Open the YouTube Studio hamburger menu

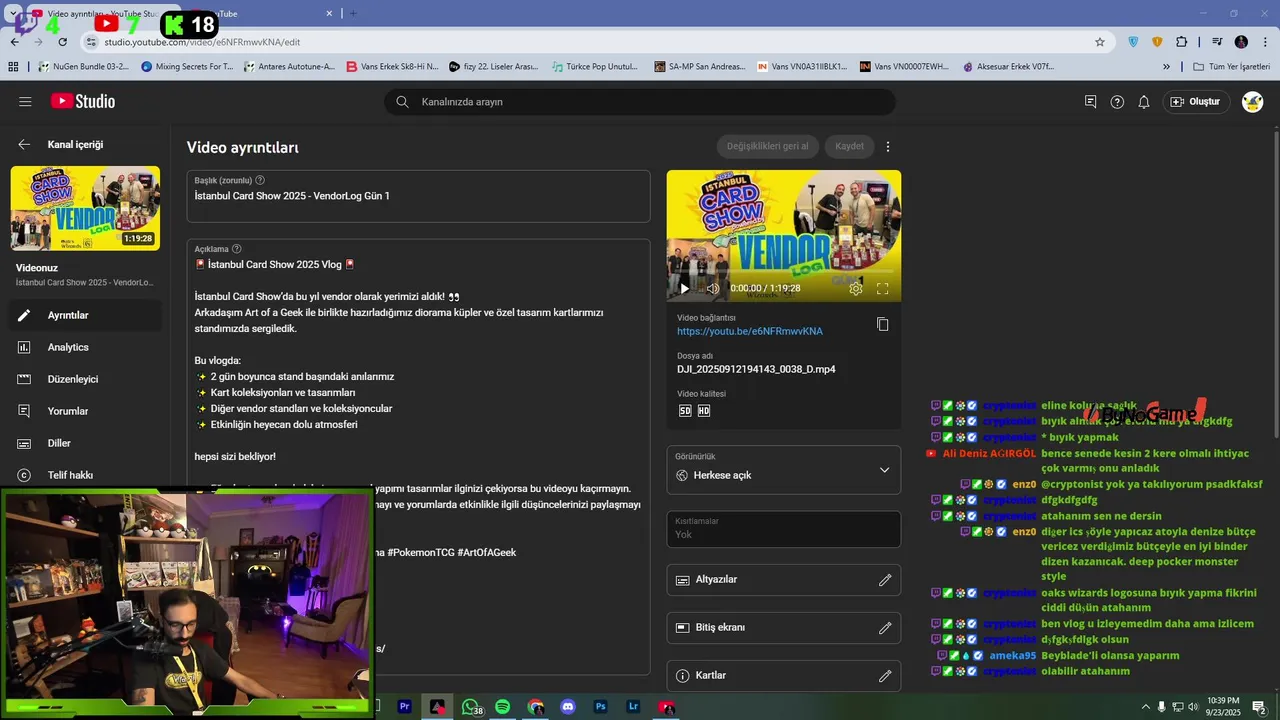[x=25, y=102]
